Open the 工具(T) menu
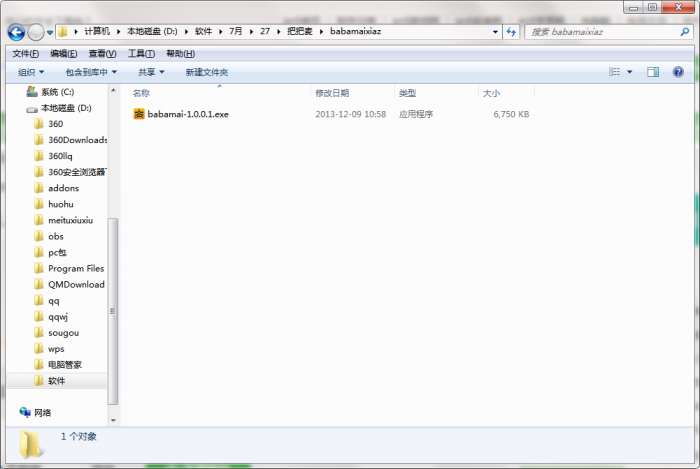The height and width of the screenshot is (469, 700). (x=142, y=54)
